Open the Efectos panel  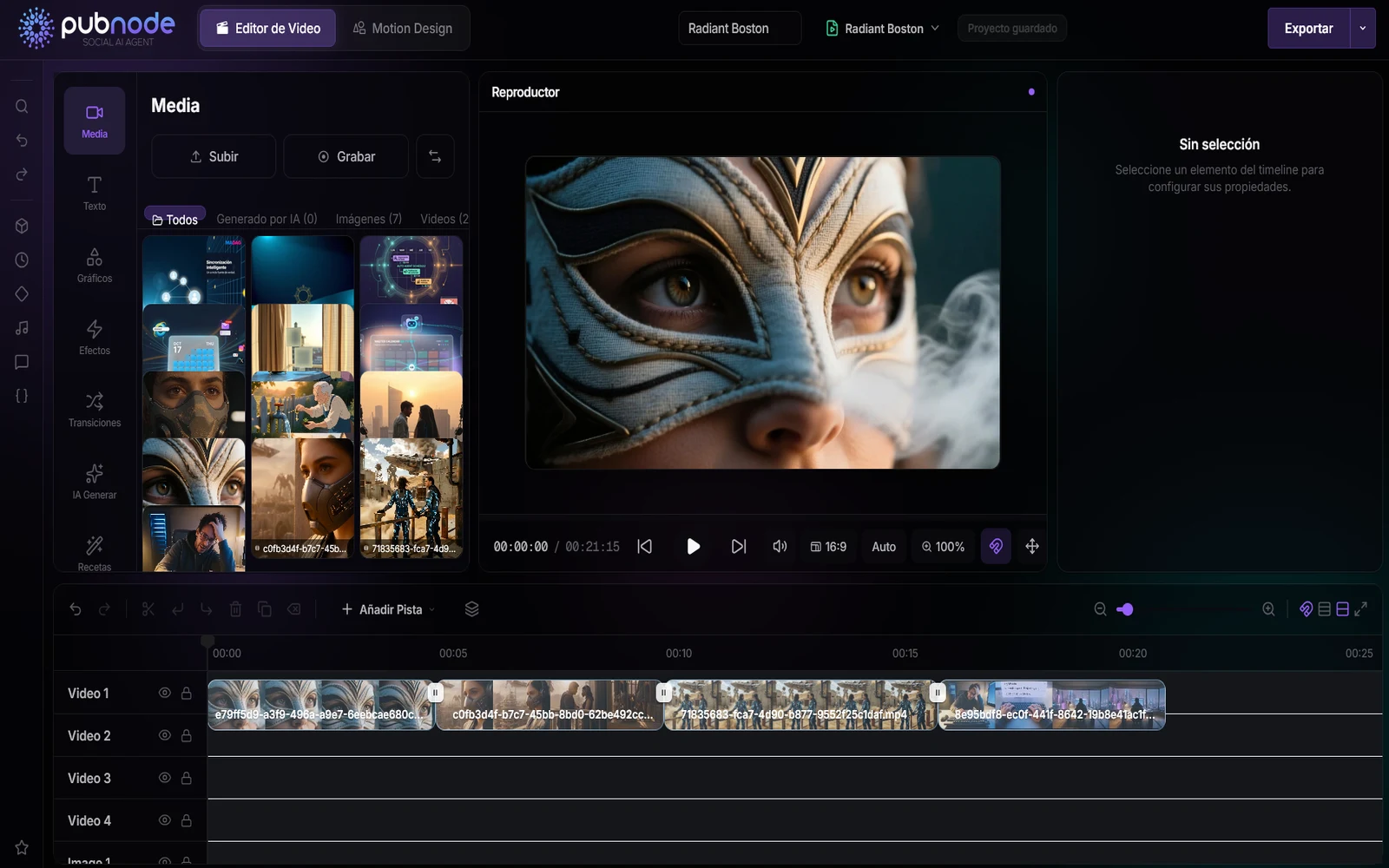[95, 337]
